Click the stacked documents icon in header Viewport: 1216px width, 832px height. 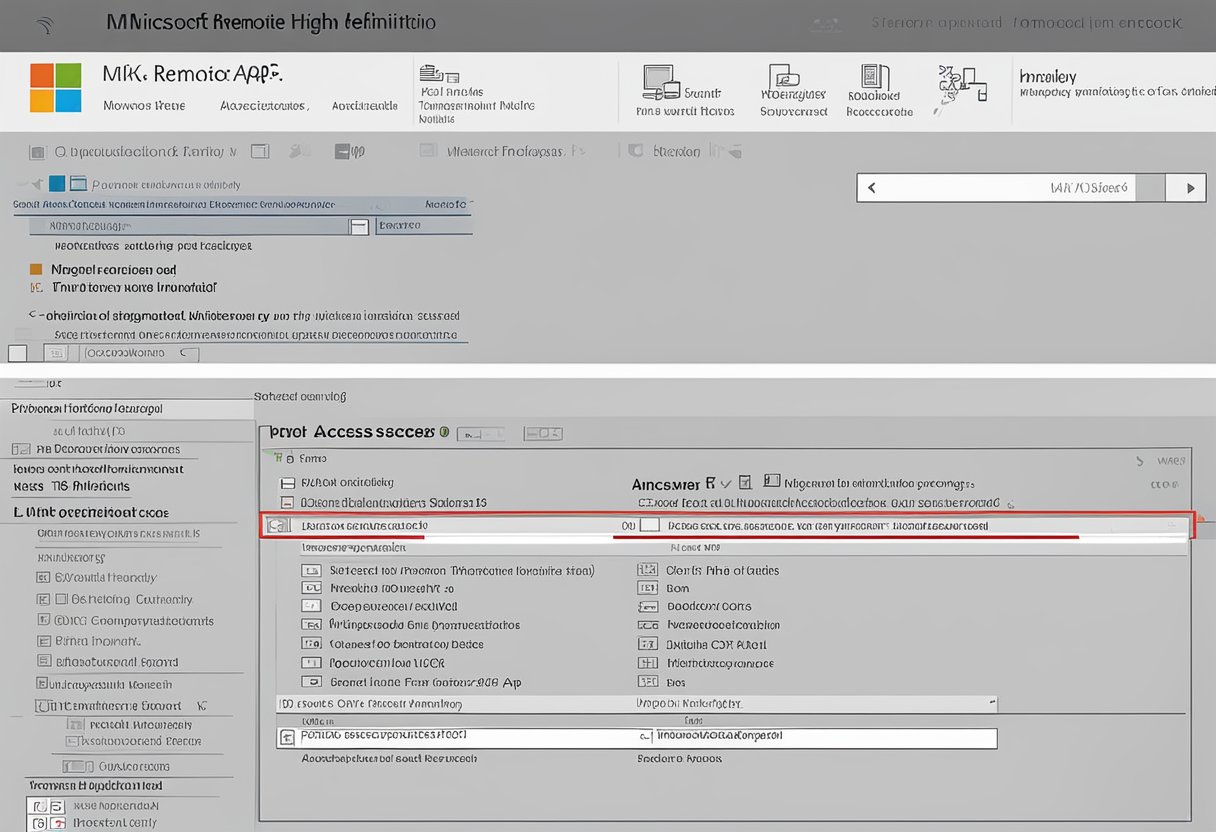click(x=432, y=73)
